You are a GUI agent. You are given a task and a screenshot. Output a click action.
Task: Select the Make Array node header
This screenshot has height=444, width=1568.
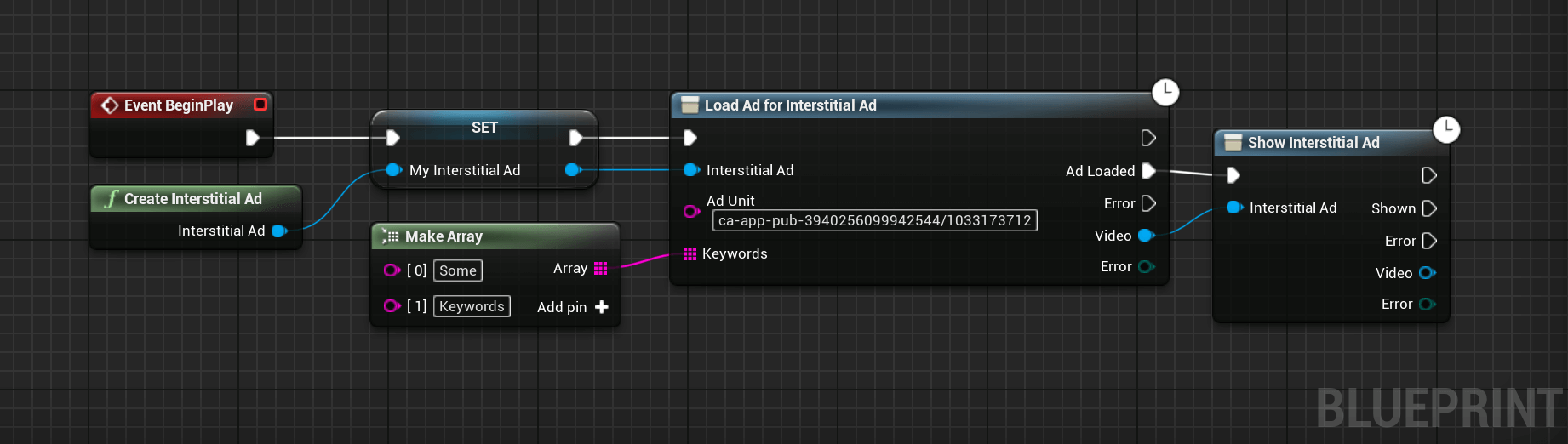[x=495, y=236]
